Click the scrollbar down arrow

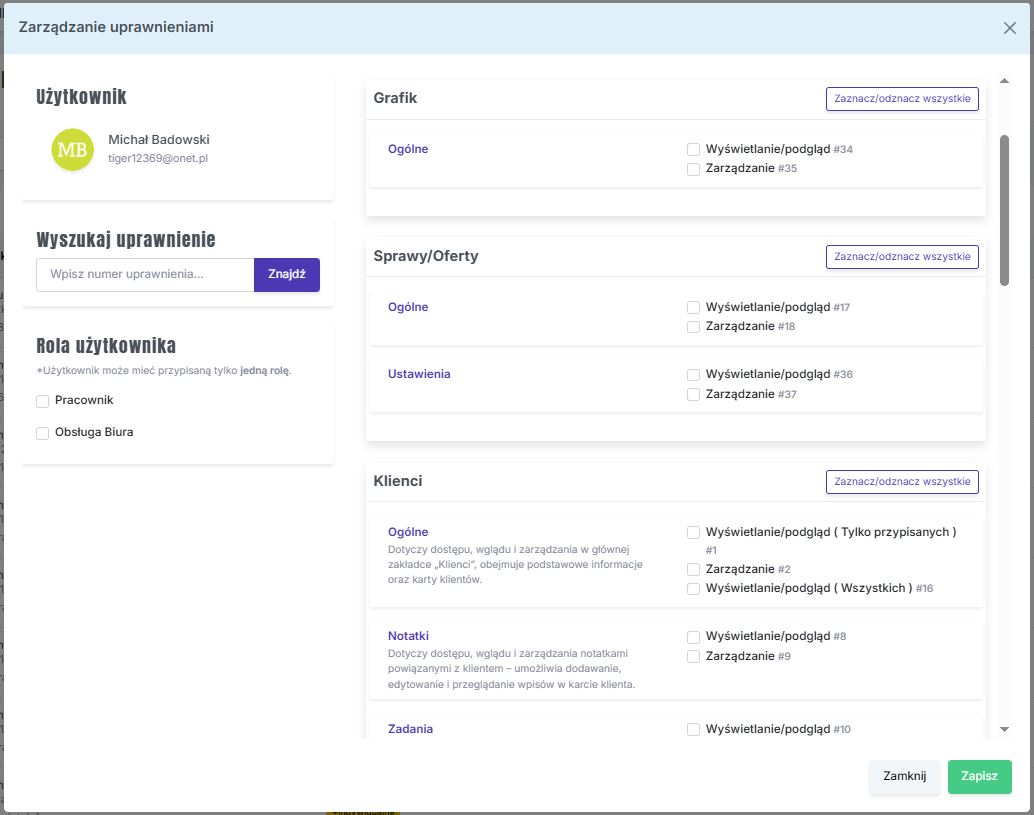[x=1004, y=729]
